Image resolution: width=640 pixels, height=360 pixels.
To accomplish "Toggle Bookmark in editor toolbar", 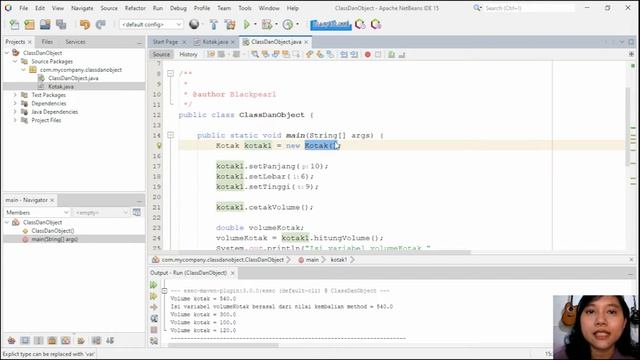I will tap(330, 54).
